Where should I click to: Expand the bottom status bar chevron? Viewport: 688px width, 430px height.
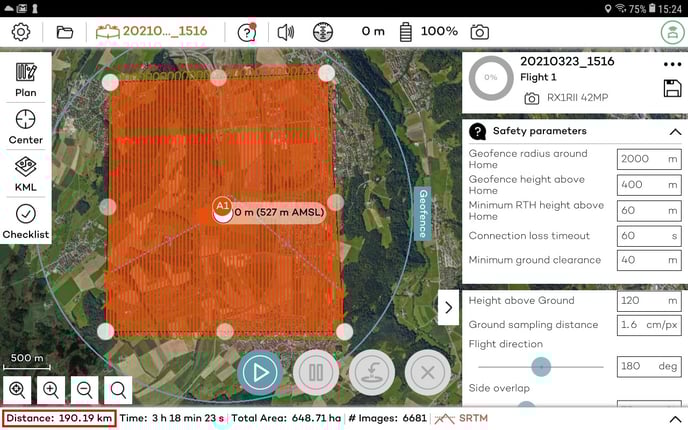click(x=675, y=418)
